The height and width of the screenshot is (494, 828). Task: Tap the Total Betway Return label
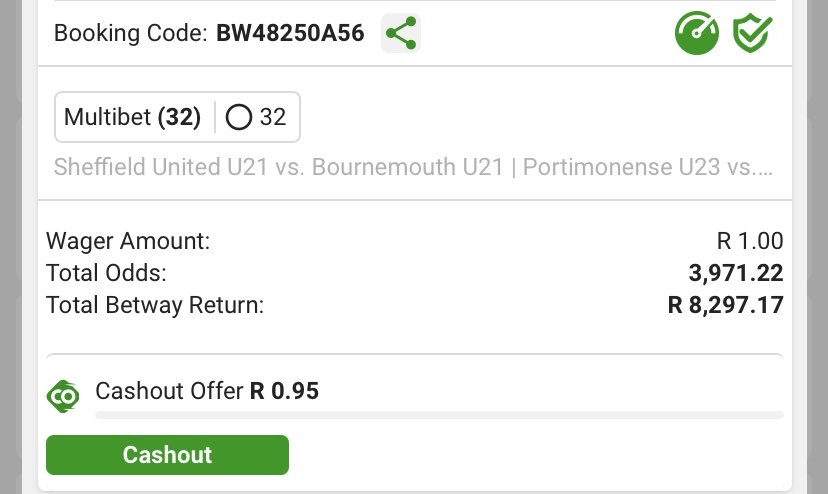pyautogui.click(x=155, y=305)
